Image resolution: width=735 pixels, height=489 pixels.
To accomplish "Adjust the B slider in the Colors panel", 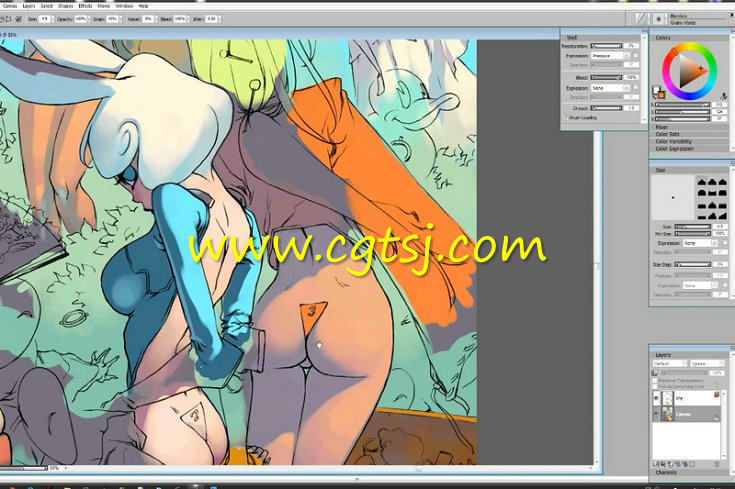I will pyautogui.click(x=682, y=119).
